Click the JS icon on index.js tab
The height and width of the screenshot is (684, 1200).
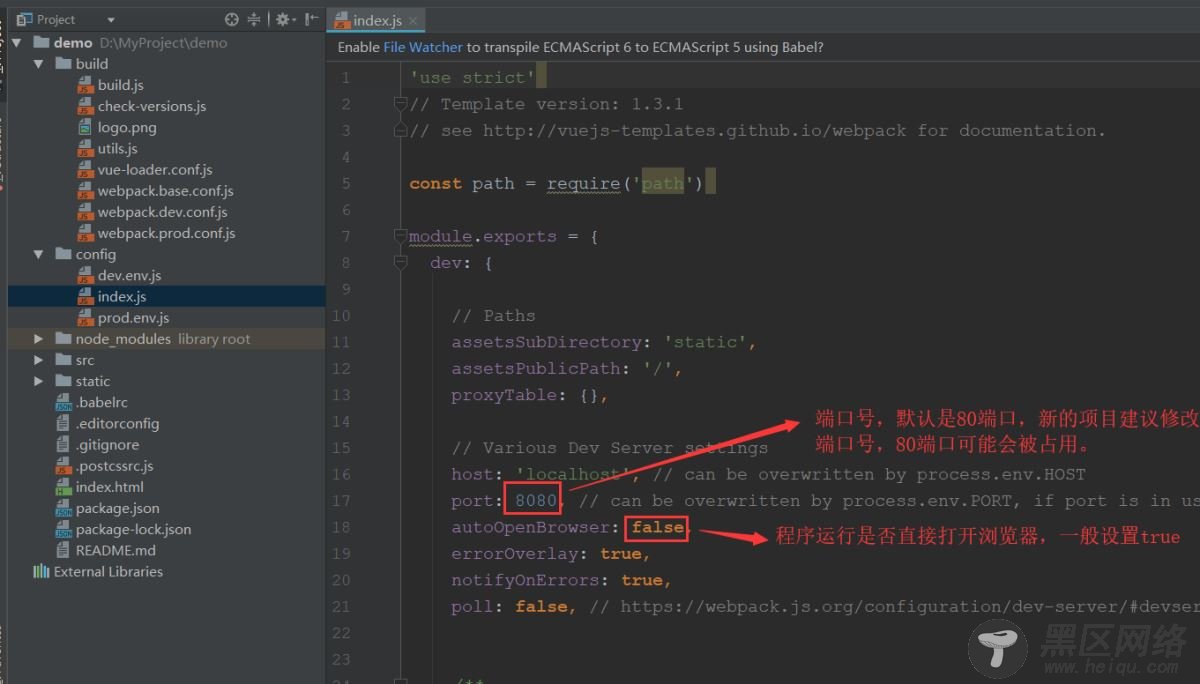coord(342,20)
